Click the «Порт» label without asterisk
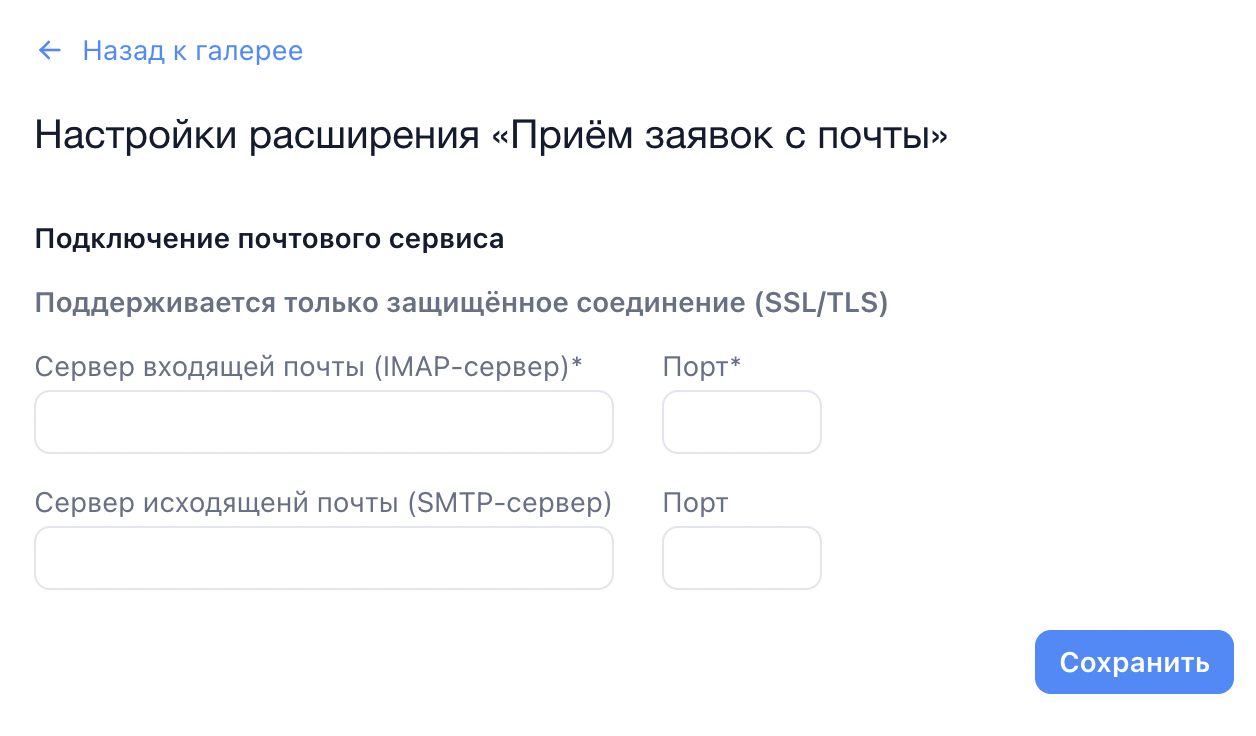Screen dimensions: 1256x736 [695, 502]
